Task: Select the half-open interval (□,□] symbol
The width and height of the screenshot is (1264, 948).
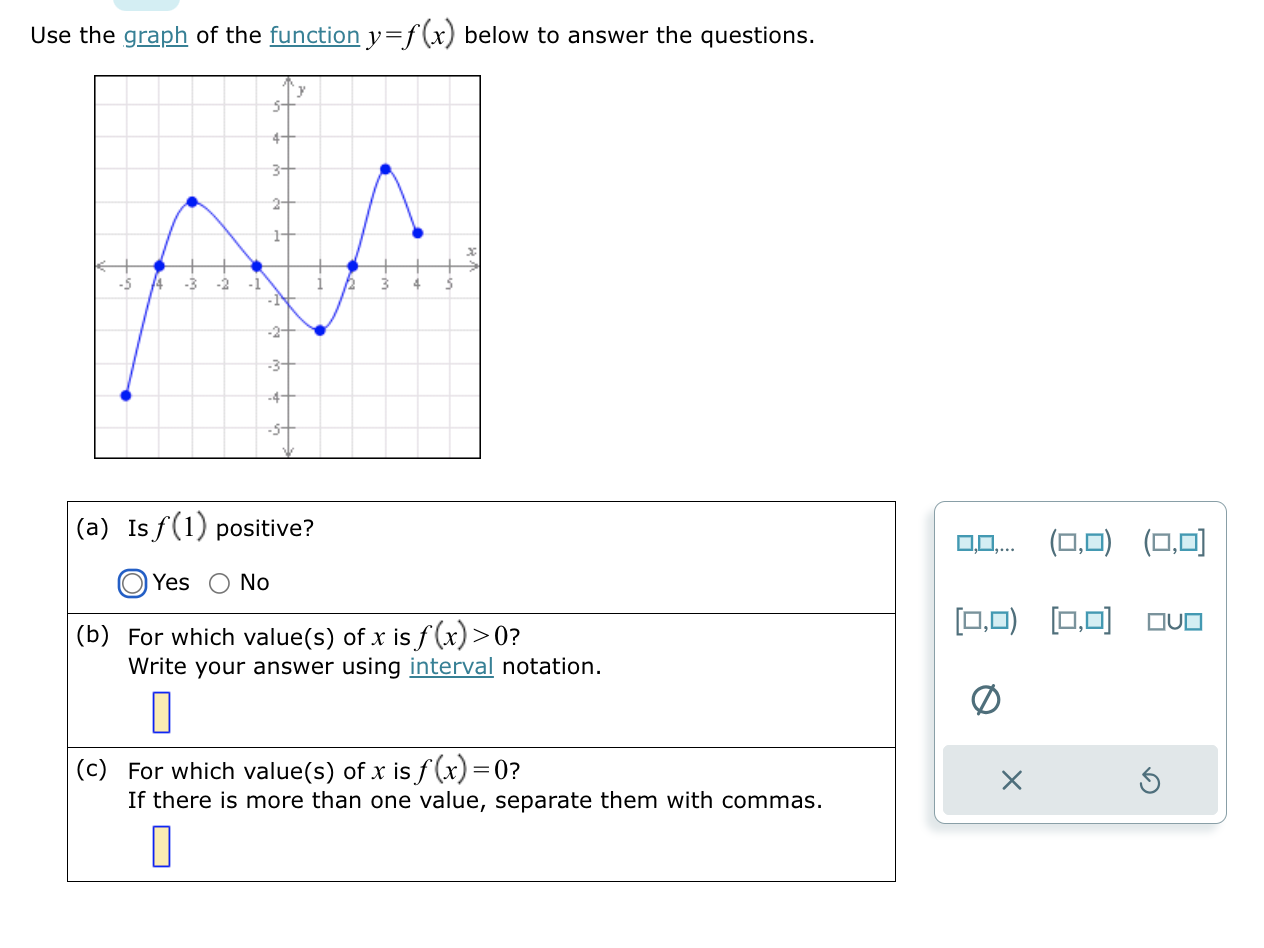Action: click(1173, 543)
